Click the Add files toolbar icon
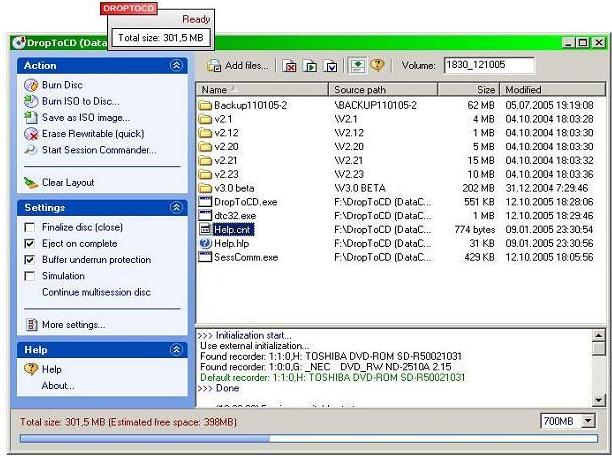The image size is (612, 456). (x=214, y=66)
